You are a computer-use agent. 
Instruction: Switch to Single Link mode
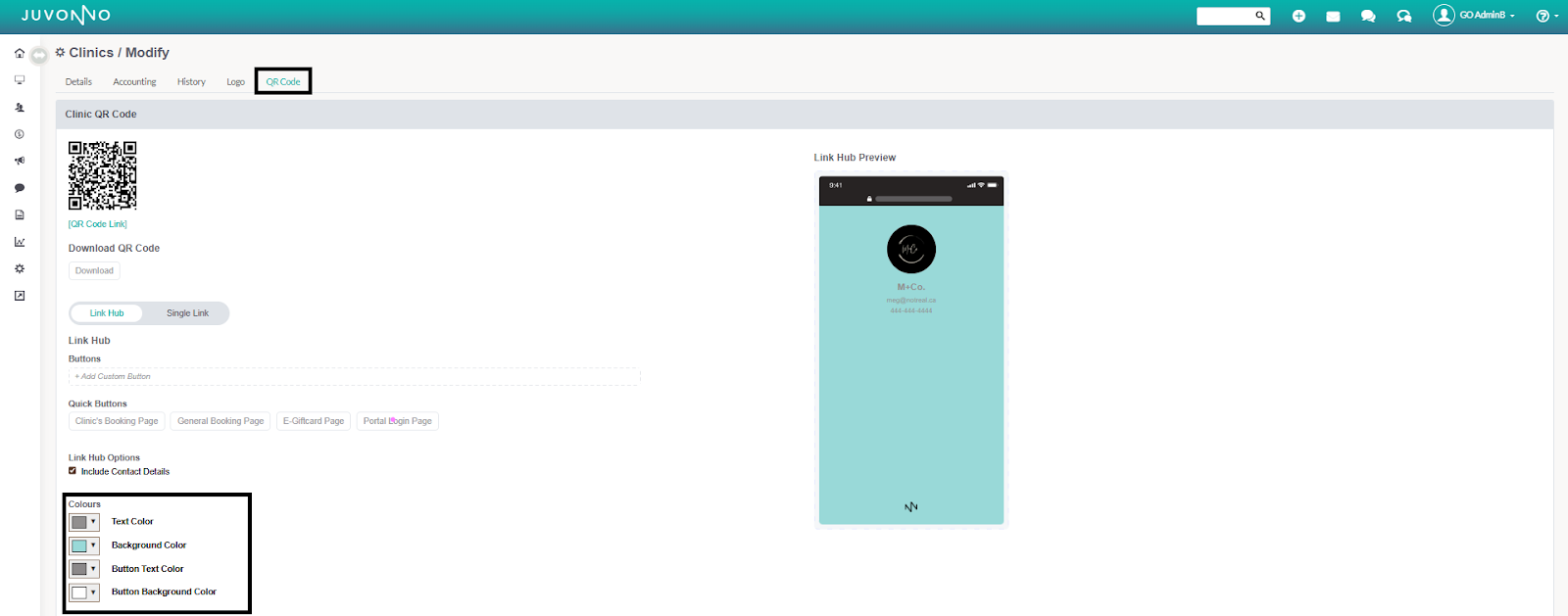point(187,313)
